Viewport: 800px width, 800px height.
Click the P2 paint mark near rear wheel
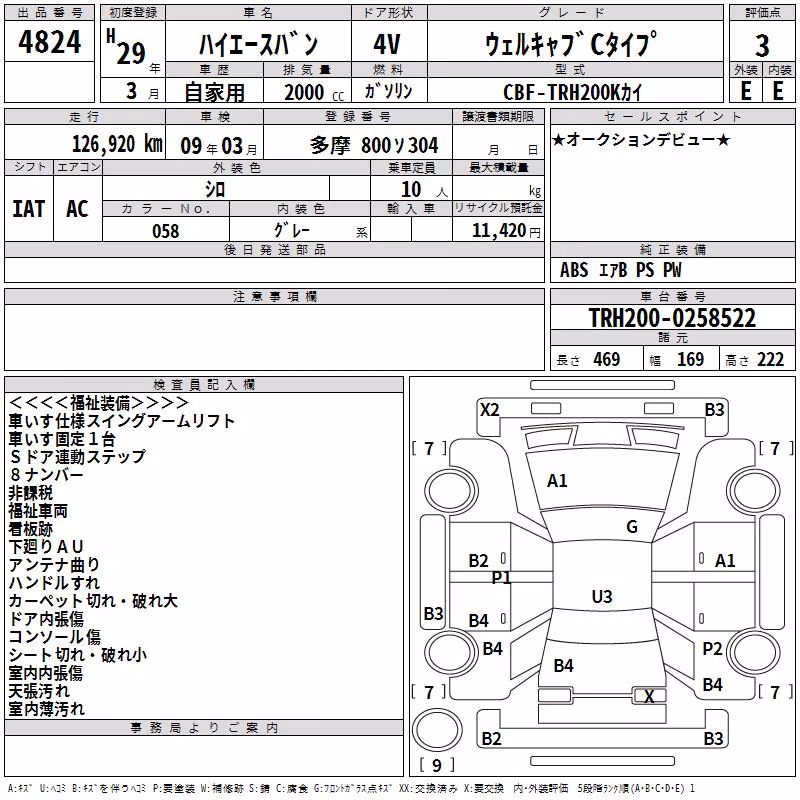click(712, 649)
